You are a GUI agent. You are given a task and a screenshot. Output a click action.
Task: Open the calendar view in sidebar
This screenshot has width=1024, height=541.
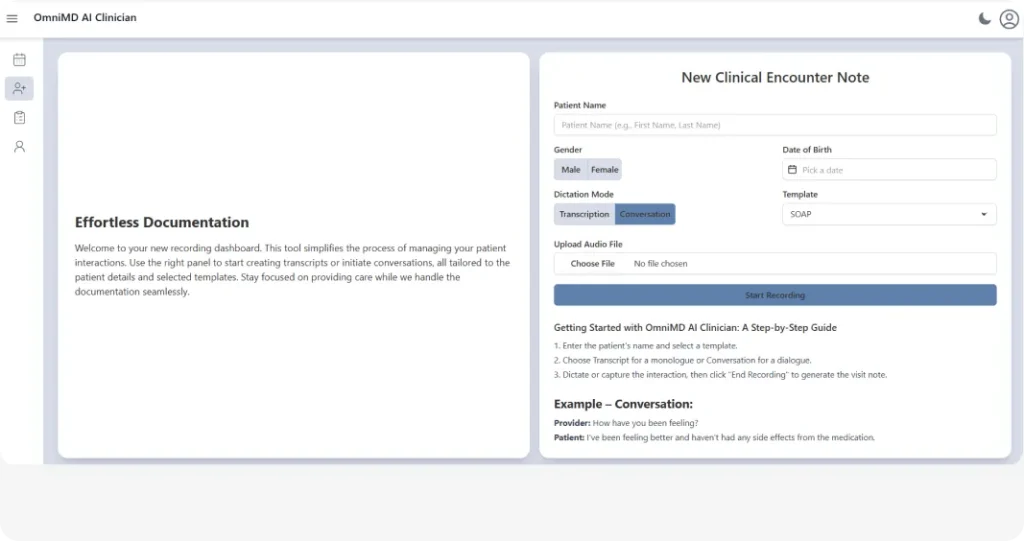(x=19, y=60)
